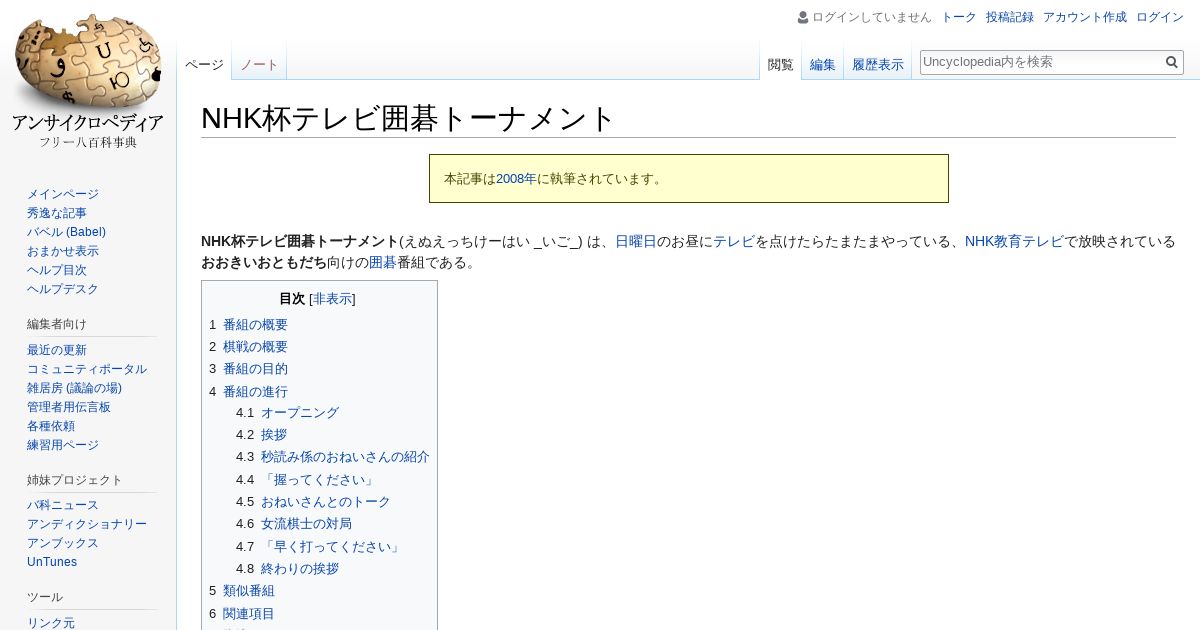Hide the table of contents via 非表示
The image size is (1200, 630).
coord(332,299)
